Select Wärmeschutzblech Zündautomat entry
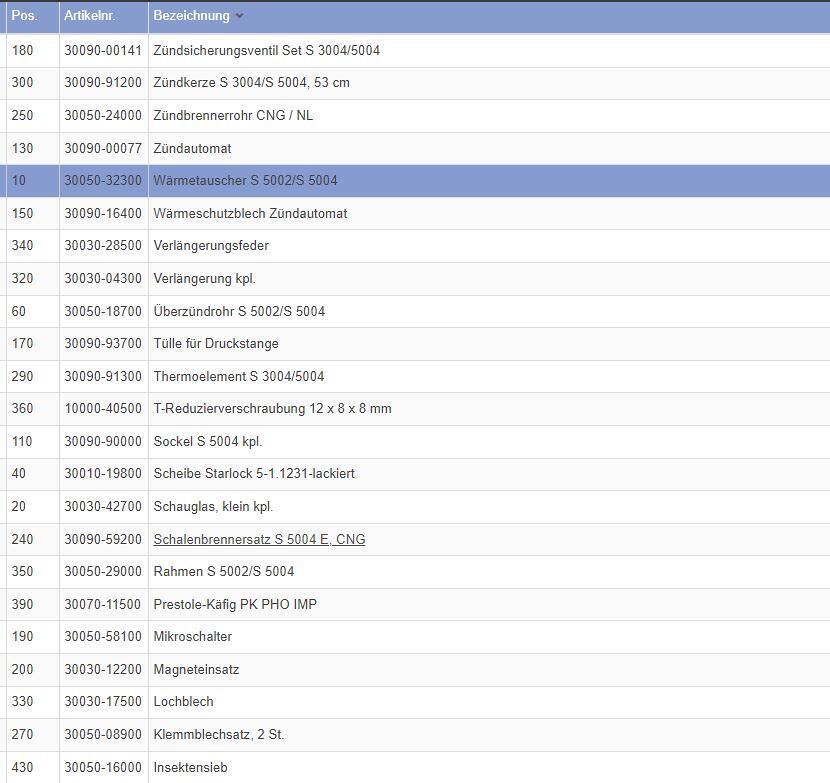 click(x=250, y=213)
